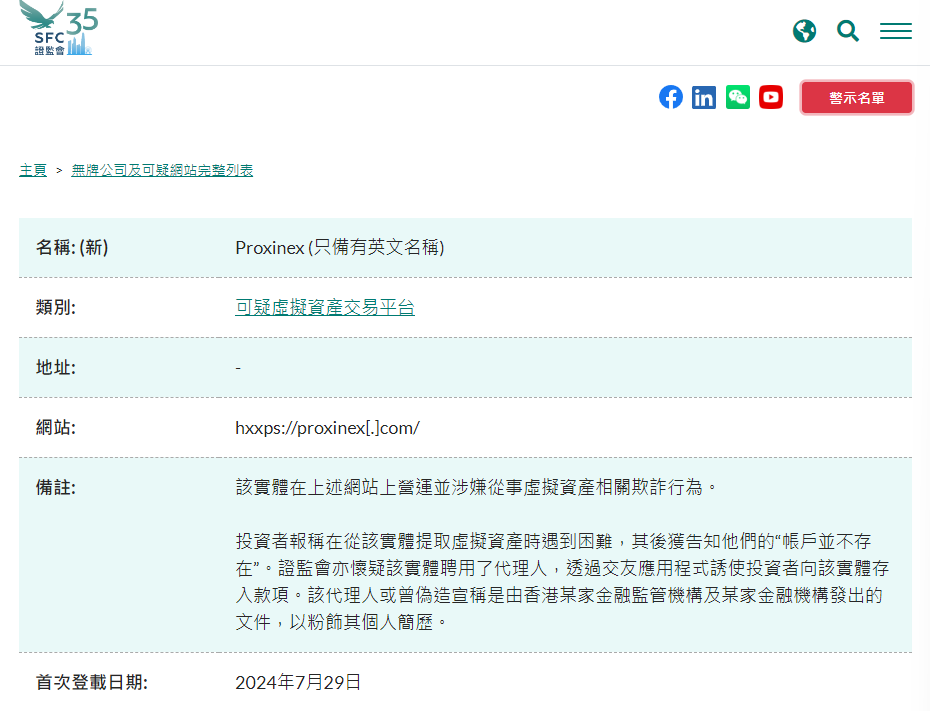Screen dimensions: 930x711
Task: Open the search magnifier icon
Action: click(x=848, y=31)
